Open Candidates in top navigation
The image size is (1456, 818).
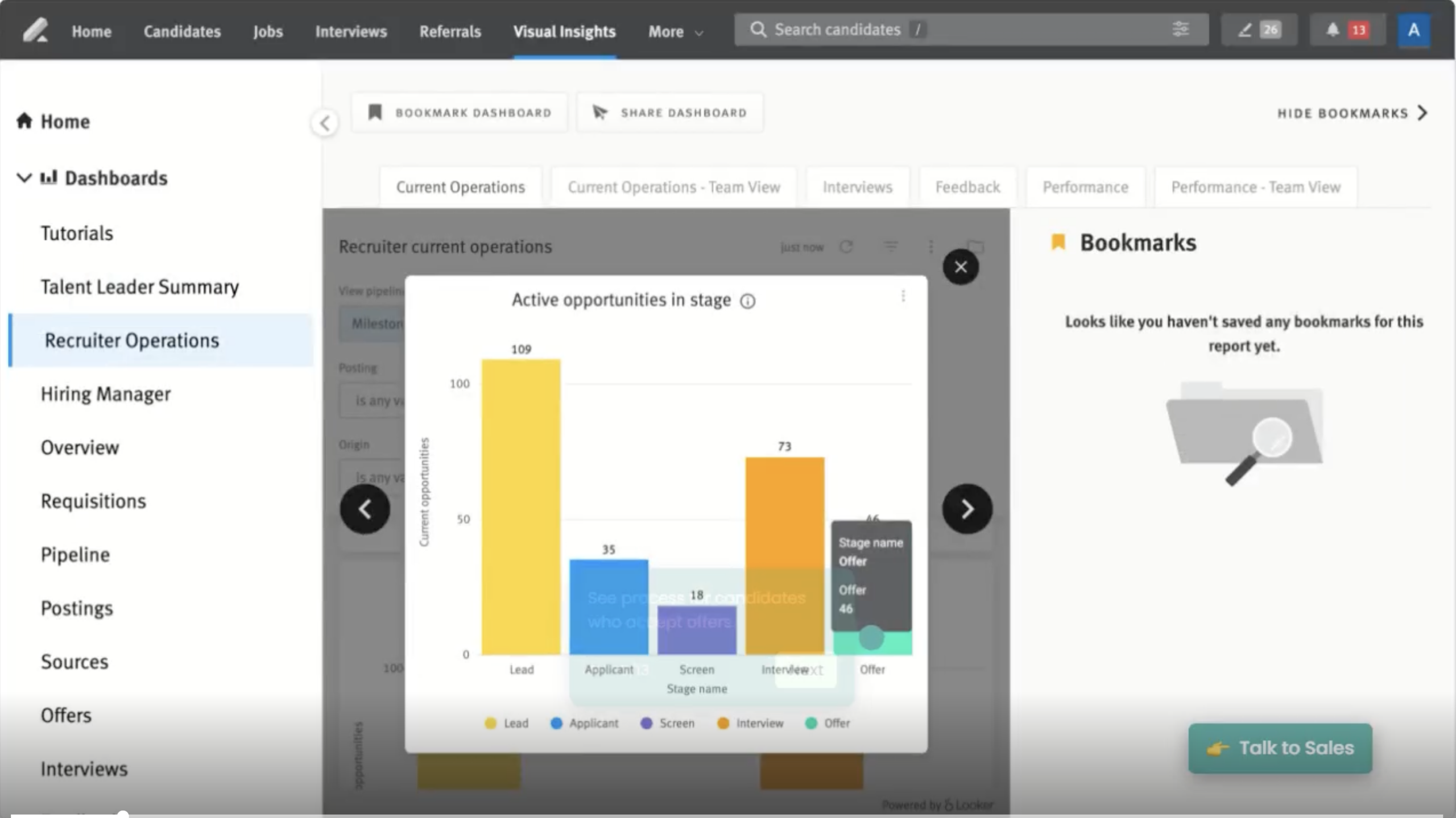pos(182,32)
